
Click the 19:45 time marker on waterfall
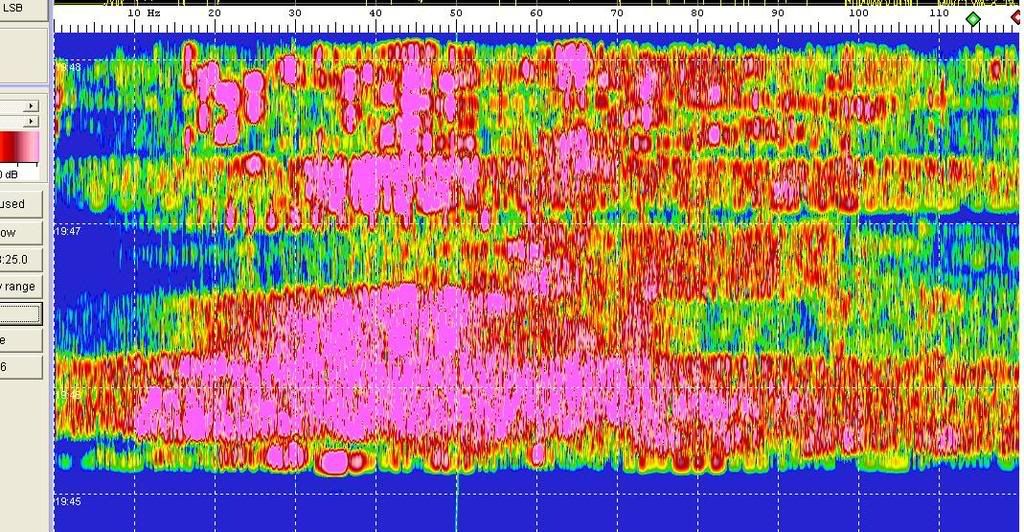[68, 502]
